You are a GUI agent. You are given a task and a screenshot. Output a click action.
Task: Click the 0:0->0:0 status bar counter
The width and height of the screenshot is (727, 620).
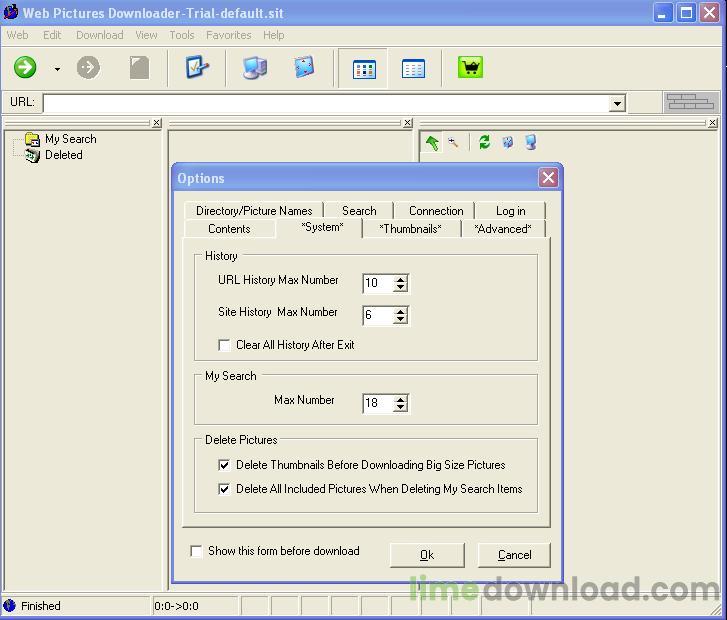click(176, 606)
